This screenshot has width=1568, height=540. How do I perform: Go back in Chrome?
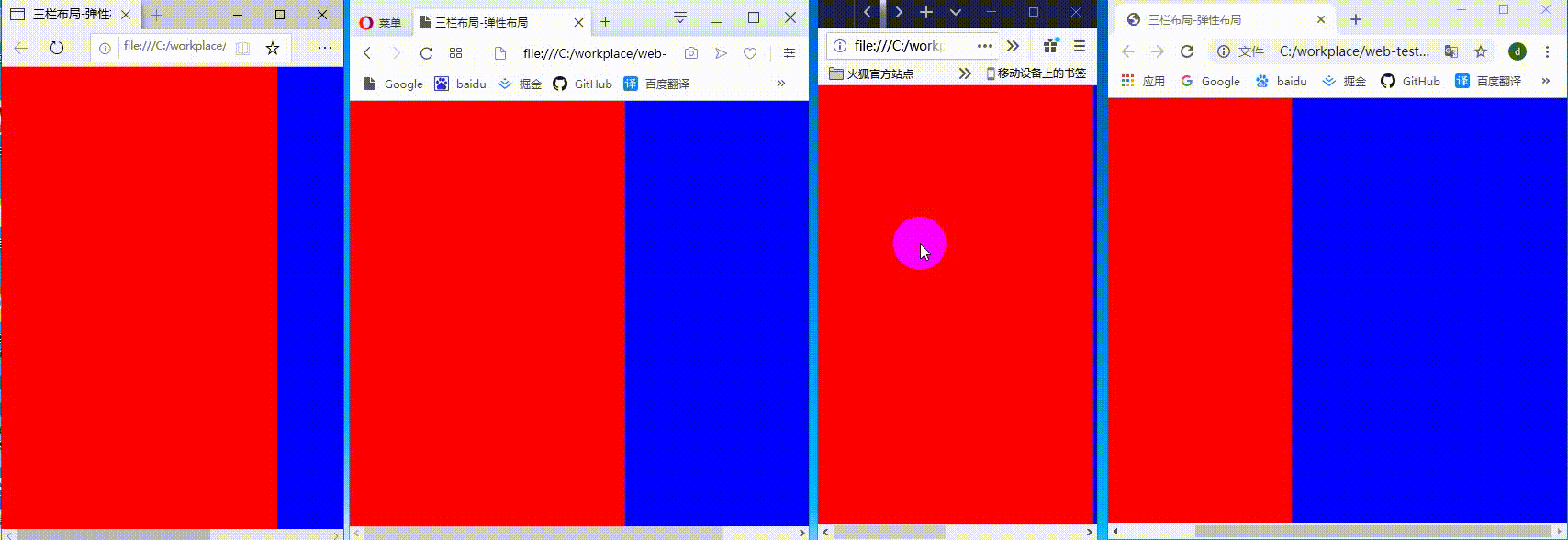click(1128, 51)
